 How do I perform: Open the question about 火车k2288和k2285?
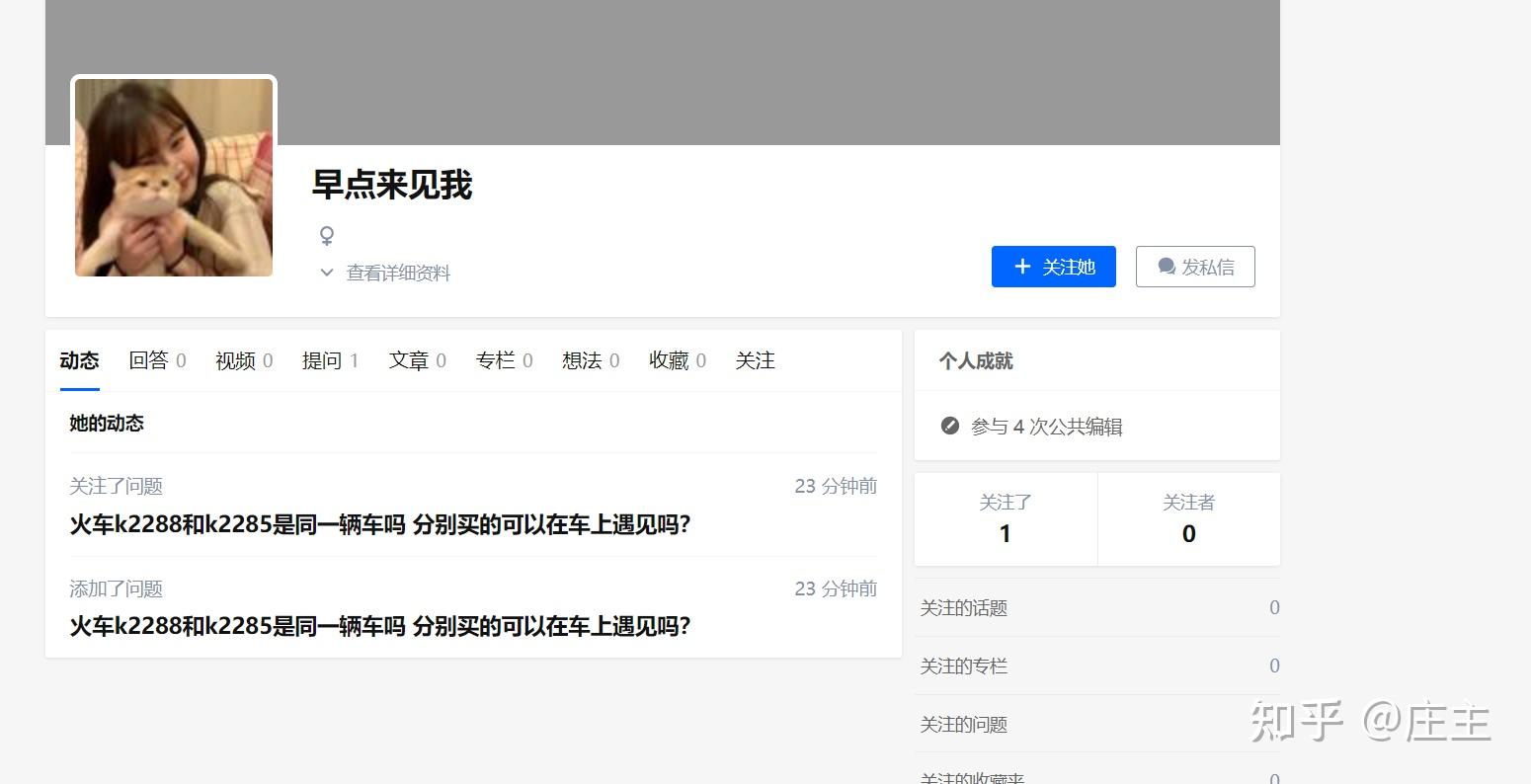(x=378, y=525)
